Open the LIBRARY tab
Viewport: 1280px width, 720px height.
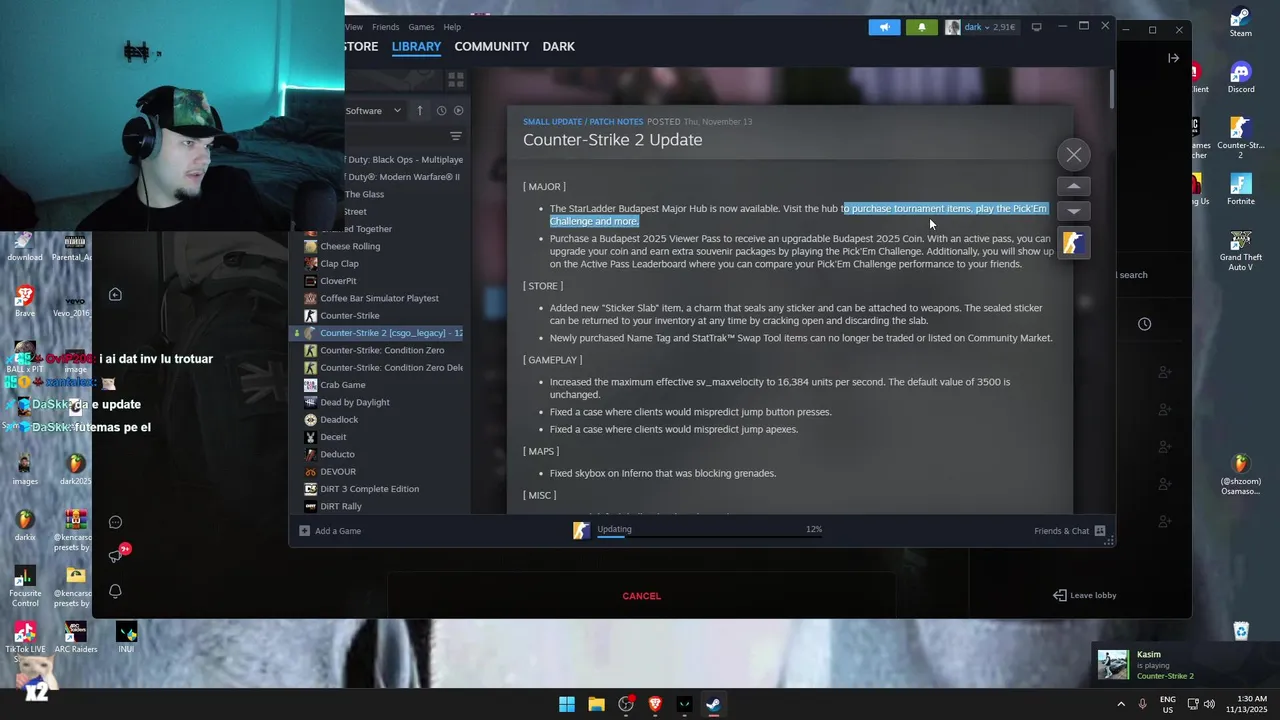tap(416, 46)
